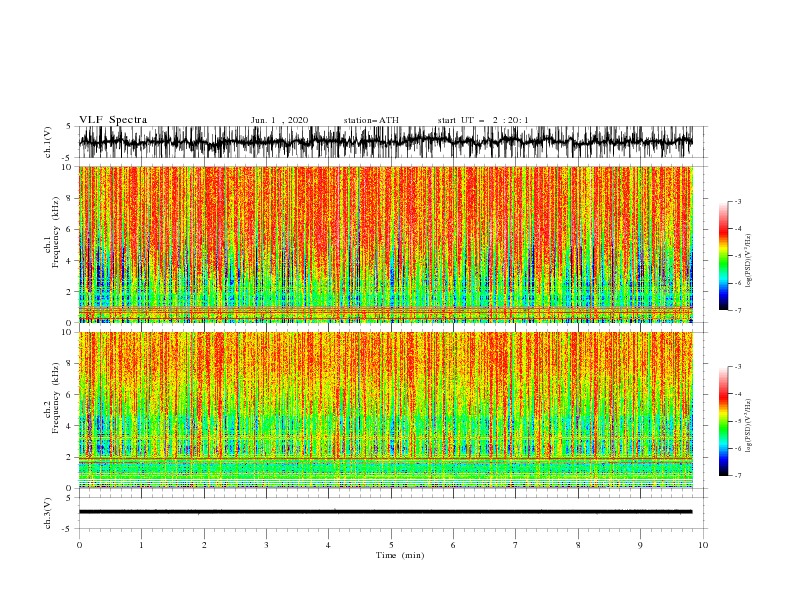Screen dimensions: 792x612
Task: Click the ch.1 spectrogram color bar
Action: point(723,256)
